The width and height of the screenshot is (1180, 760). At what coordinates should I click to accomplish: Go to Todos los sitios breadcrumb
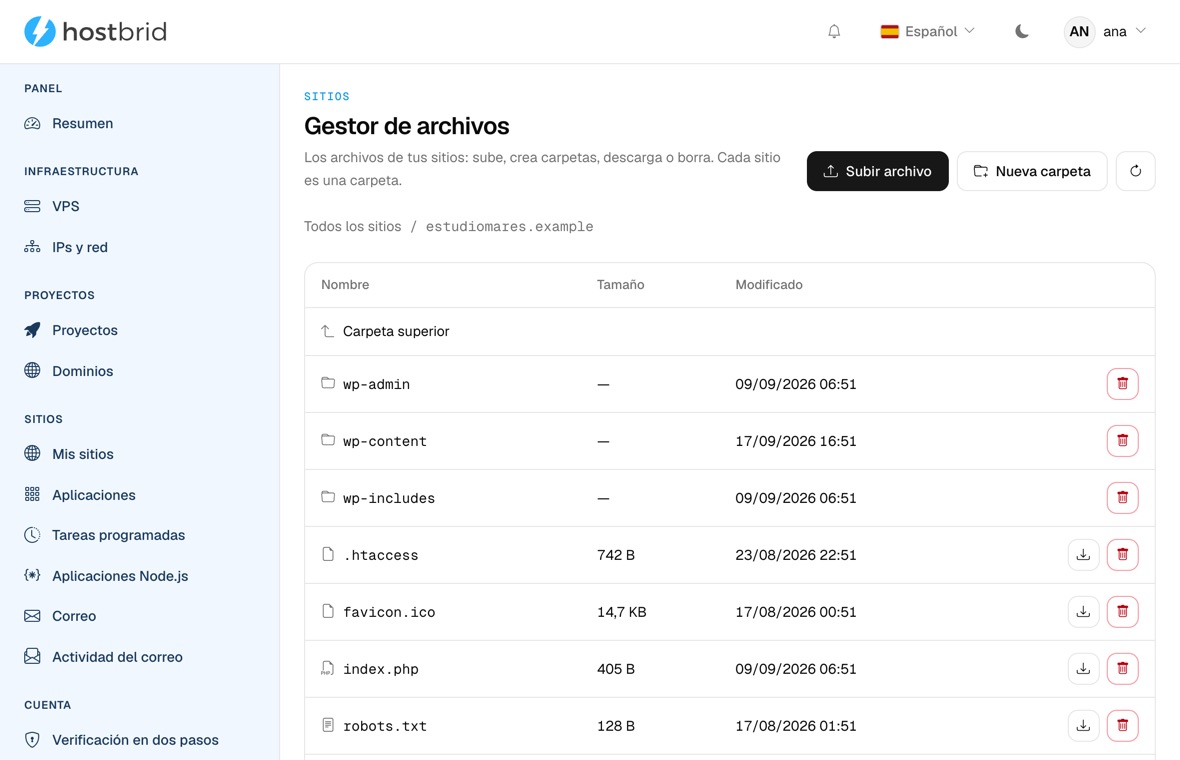pyautogui.click(x=352, y=226)
